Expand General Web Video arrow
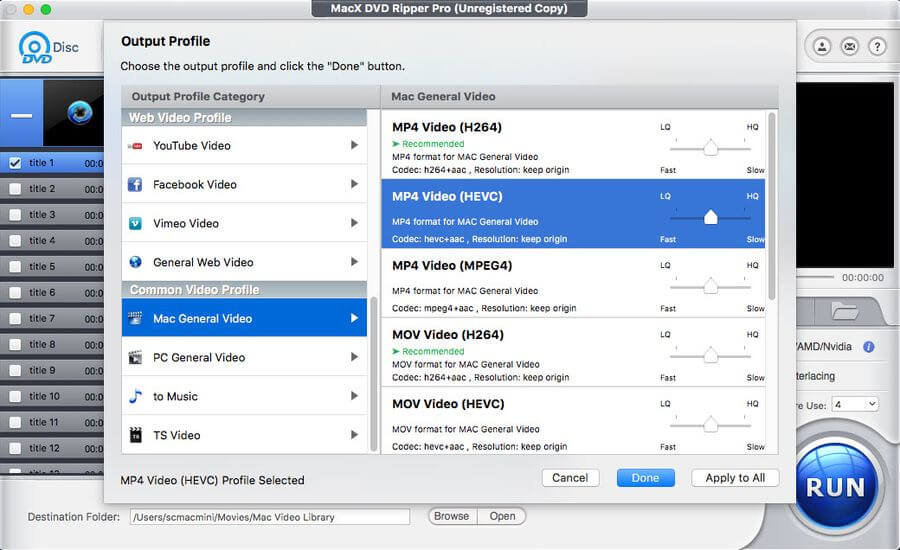Image resolution: width=900 pixels, height=550 pixels. pyautogui.click(x=354, y=262)
